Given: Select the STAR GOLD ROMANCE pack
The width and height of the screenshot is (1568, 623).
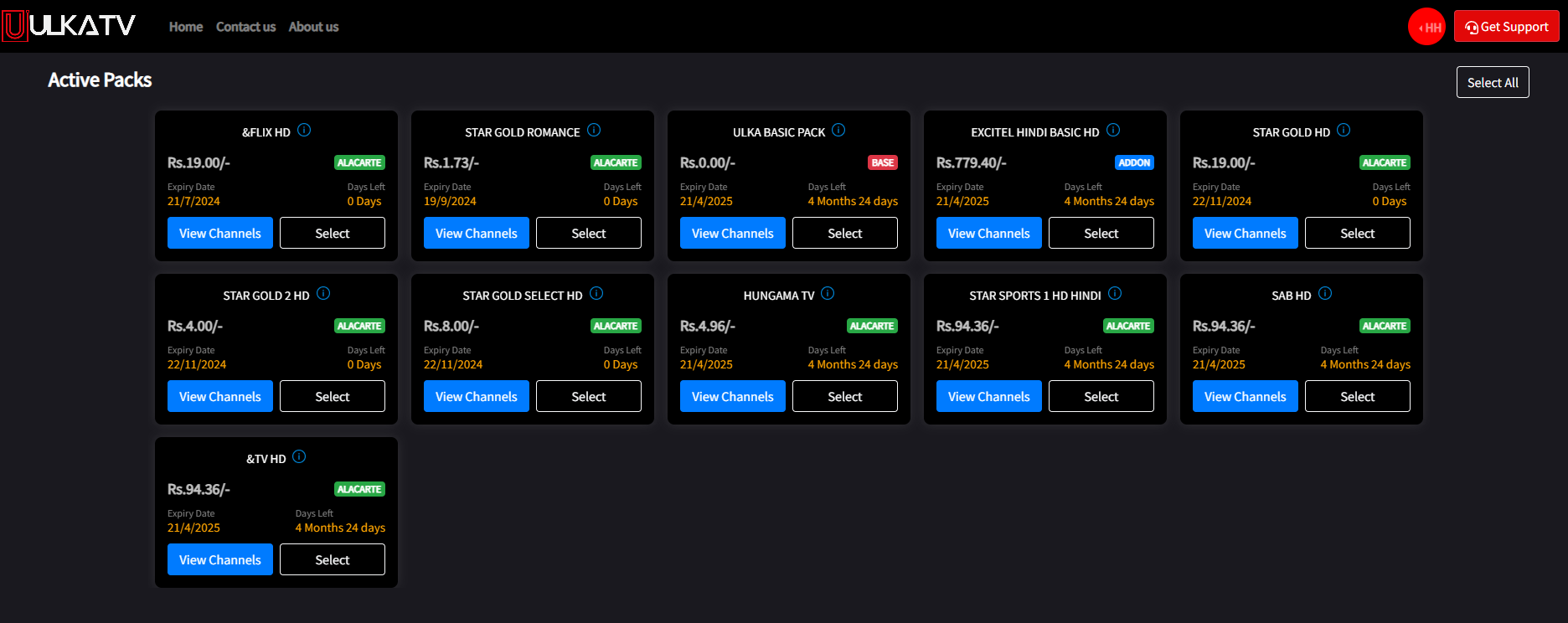Looking at the screenshot, I should (589, 233).
